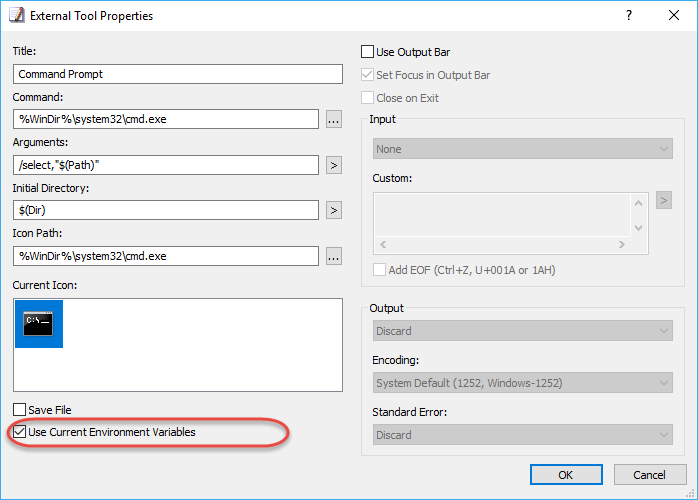Click browse button beside Icon Path field
Image resolution: width=698 pixels, height=500 pixels.
334,256
